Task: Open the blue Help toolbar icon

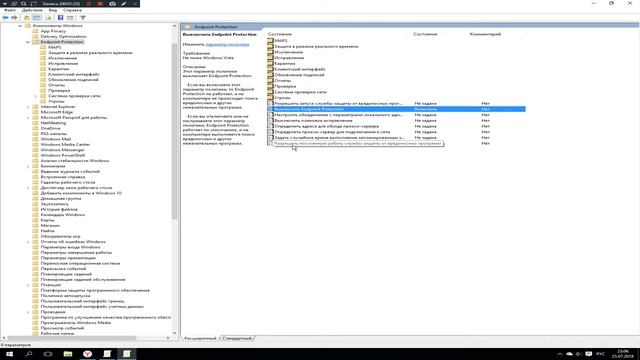Action: point(60,18)
